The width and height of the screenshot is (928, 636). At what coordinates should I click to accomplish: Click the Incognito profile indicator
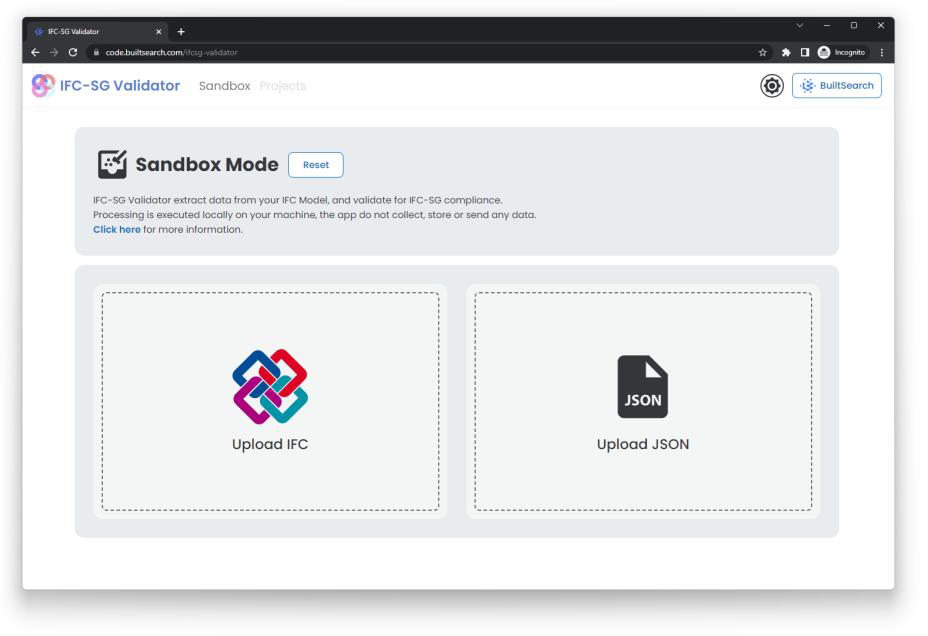[x=842, y=53]
